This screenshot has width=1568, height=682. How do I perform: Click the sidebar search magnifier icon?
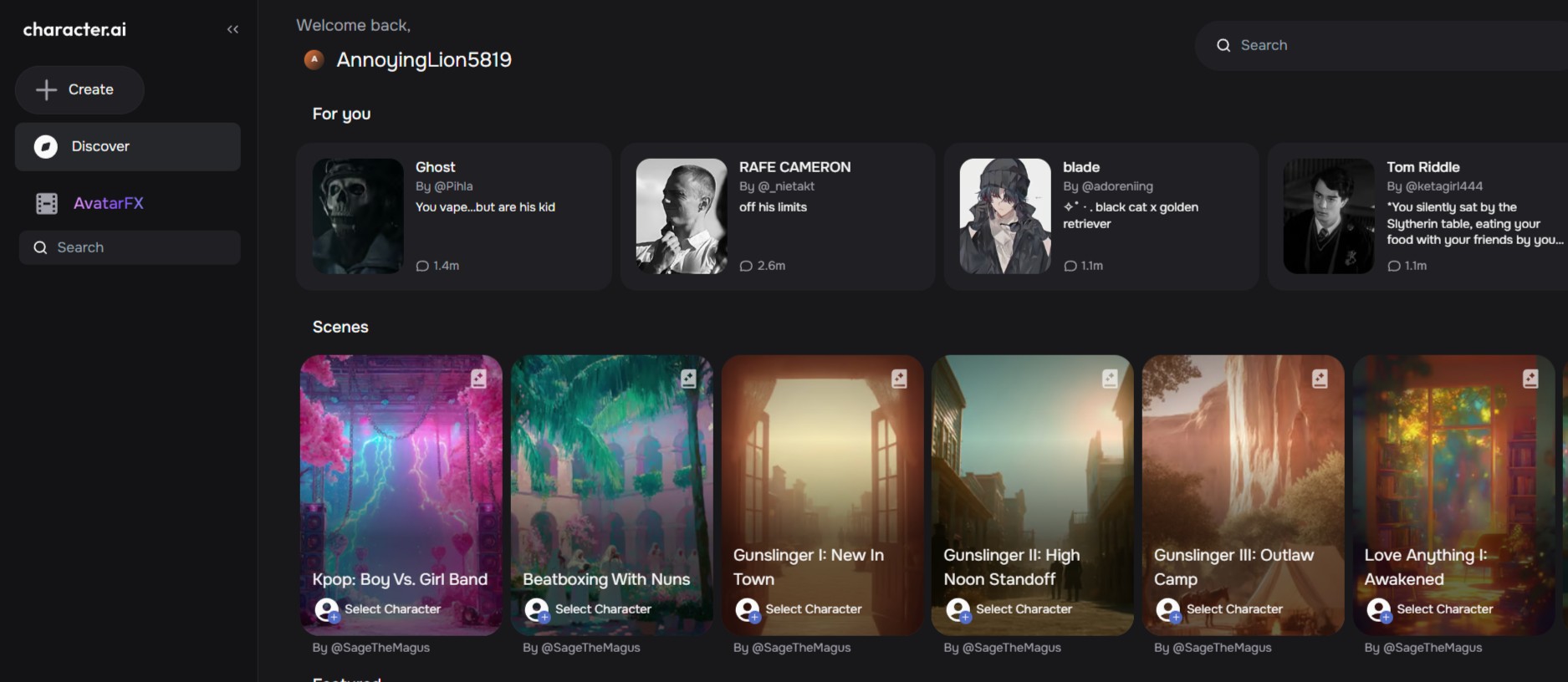39,247
